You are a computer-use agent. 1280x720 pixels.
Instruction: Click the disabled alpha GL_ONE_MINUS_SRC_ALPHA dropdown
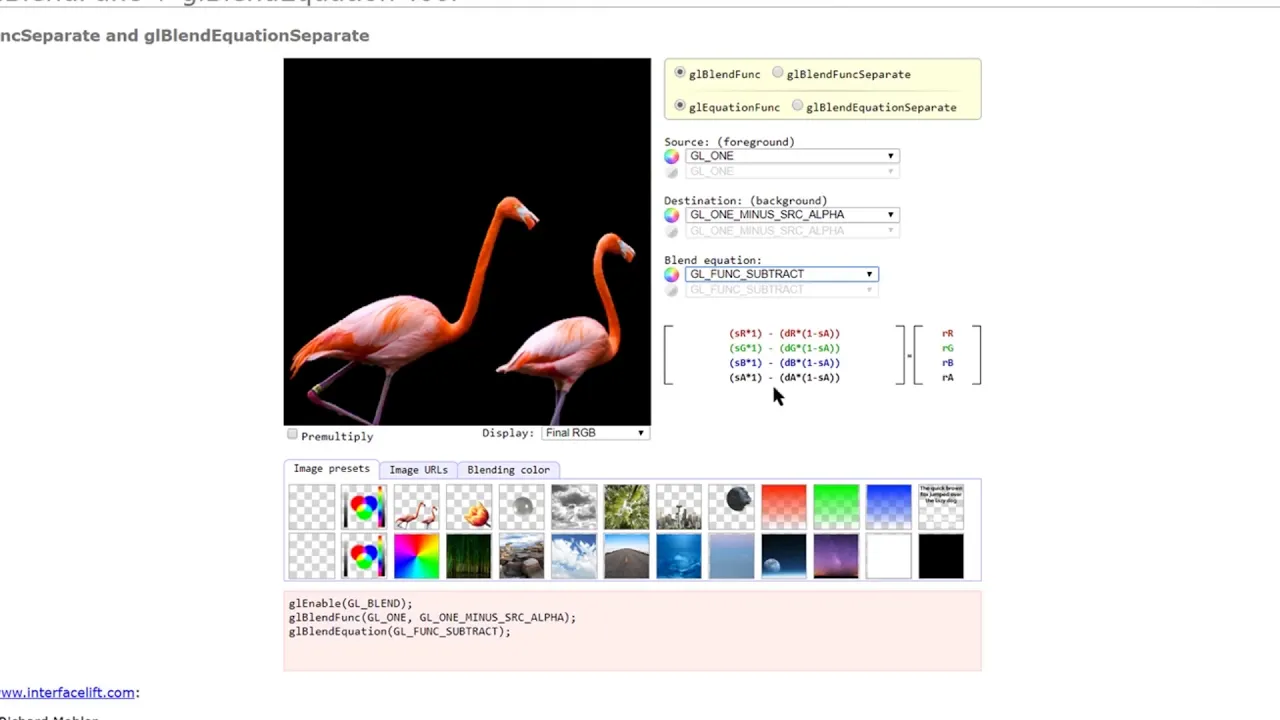point(792,231)
